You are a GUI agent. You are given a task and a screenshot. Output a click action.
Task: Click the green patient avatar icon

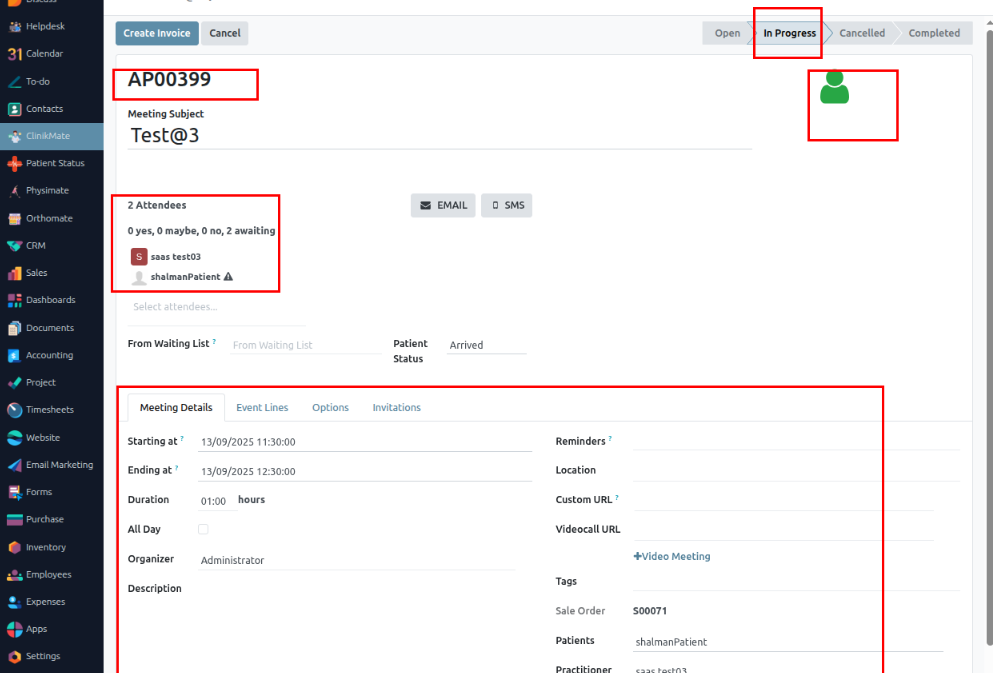point(834,88)
